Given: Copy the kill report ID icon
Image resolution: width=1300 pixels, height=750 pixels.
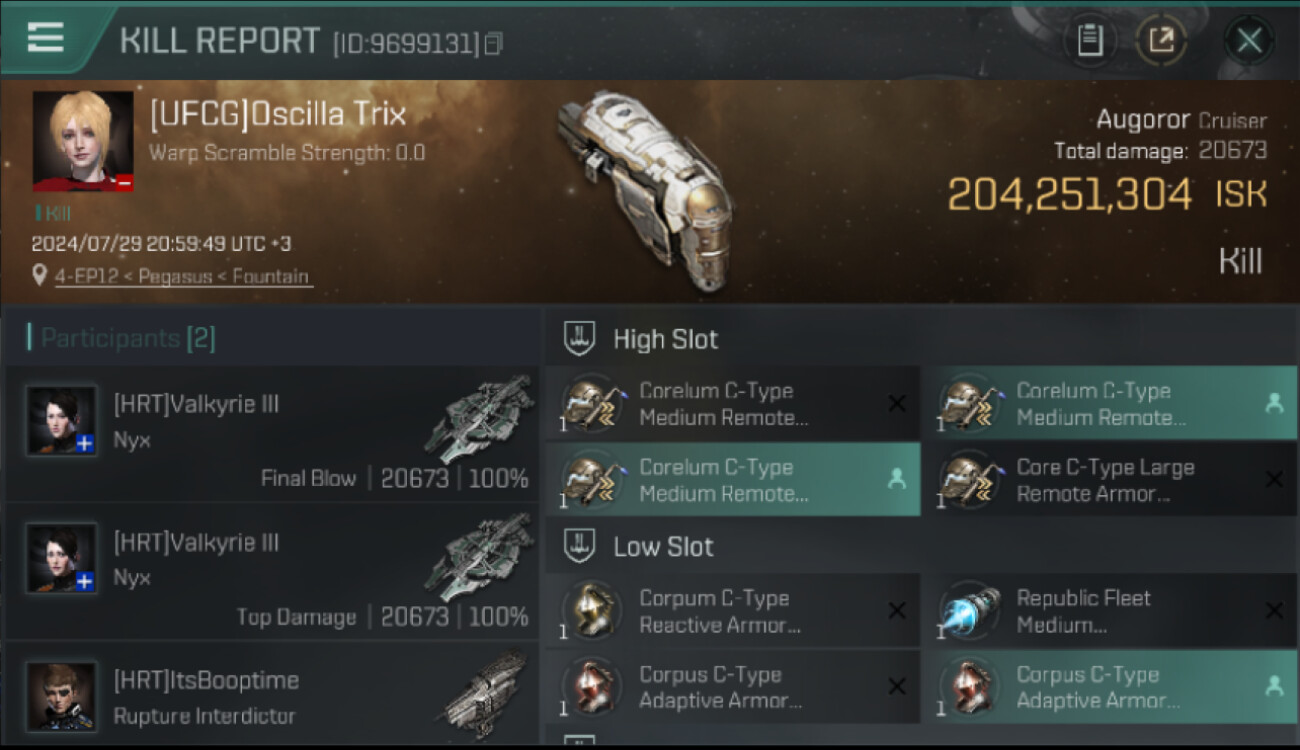Looking at the screenshot, I should click(493, 43).
